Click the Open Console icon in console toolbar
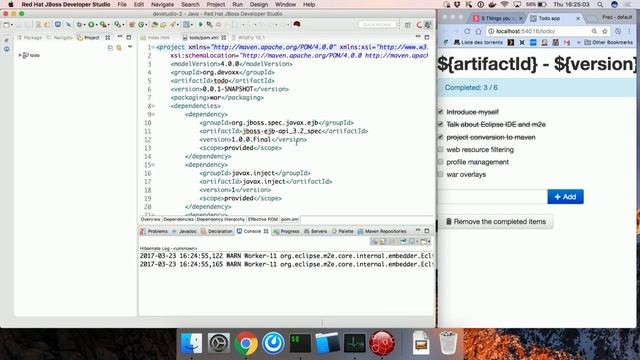 coord(424,242)
